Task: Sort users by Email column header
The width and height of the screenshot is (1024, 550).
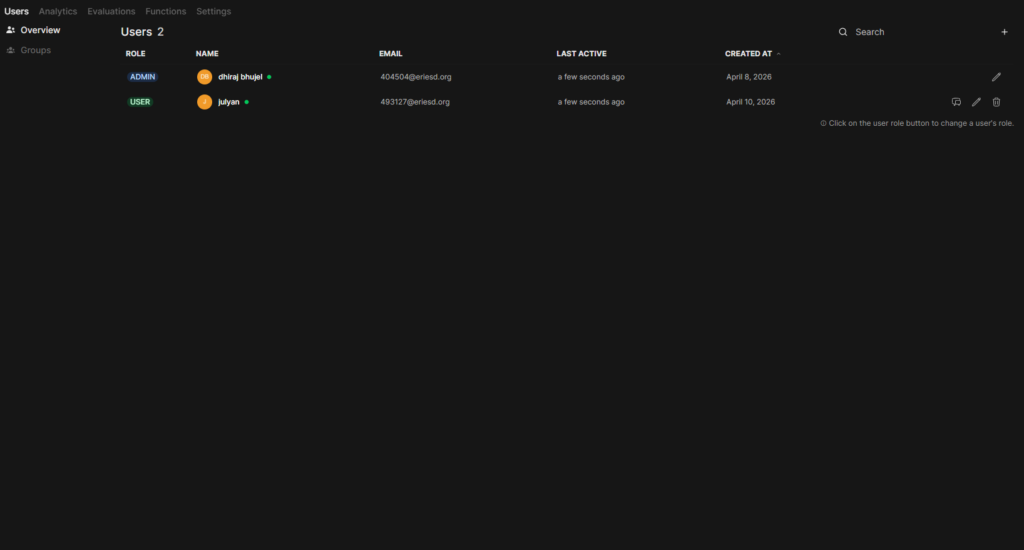Action: click(391, 54)
